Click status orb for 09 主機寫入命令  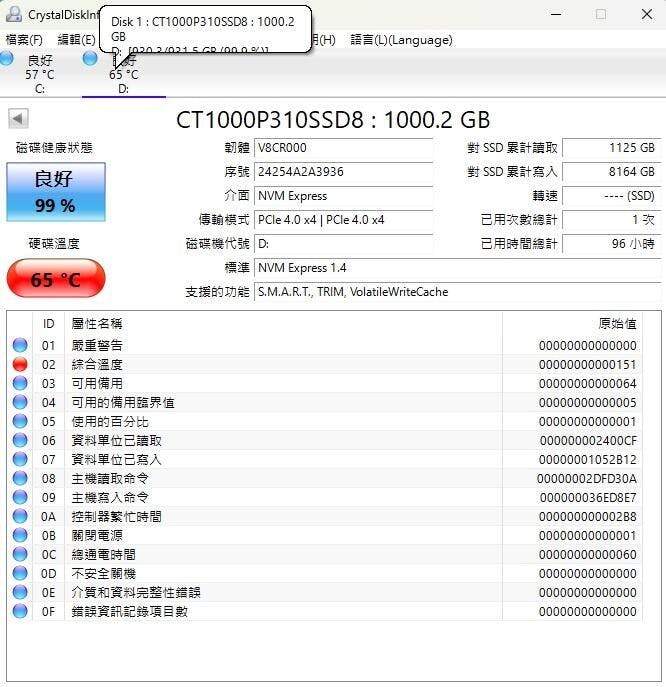pos(20,497)
